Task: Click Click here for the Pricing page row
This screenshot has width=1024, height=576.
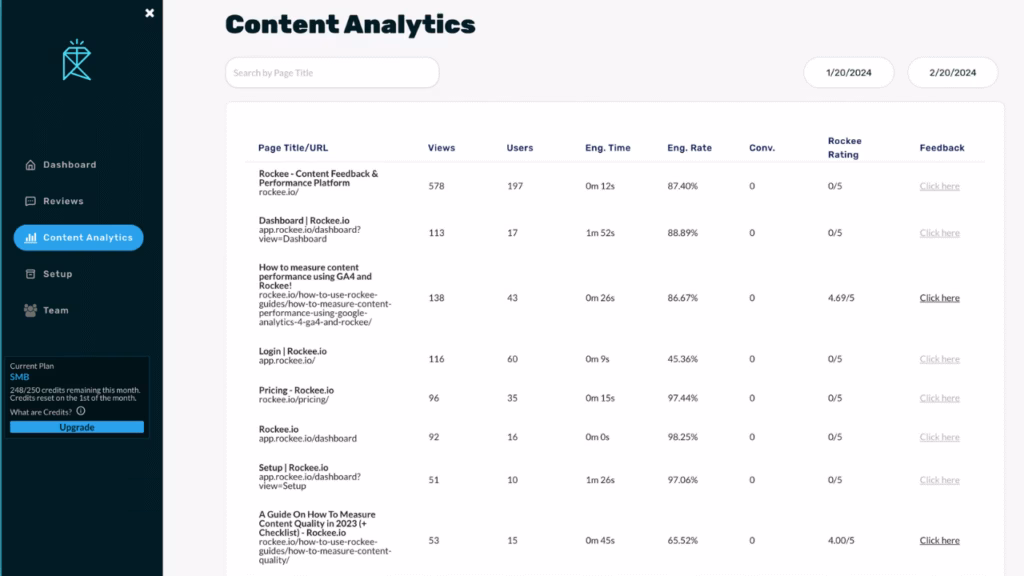Action: pos(938,397)
